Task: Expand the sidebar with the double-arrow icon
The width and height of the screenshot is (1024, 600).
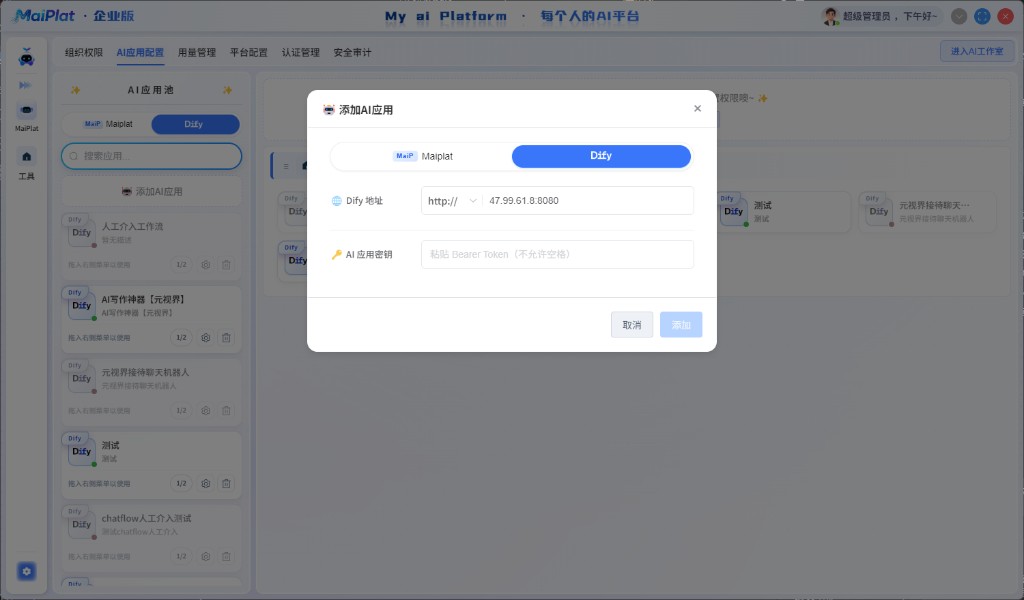Action: tap(25, 85)
